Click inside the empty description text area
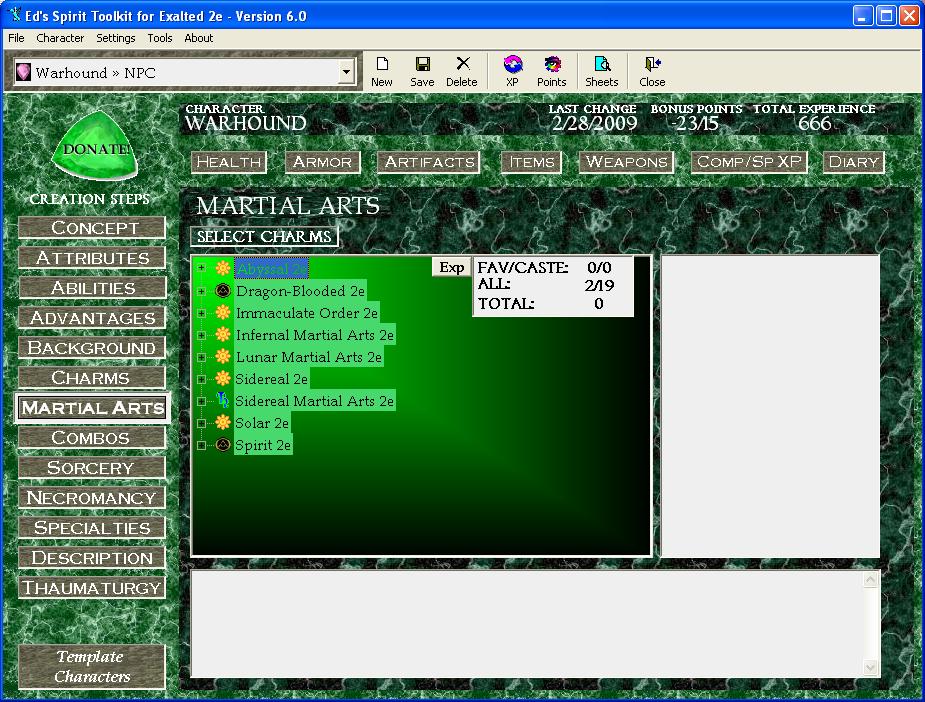This screenshot has width=925, height=702. click(527, 624)
